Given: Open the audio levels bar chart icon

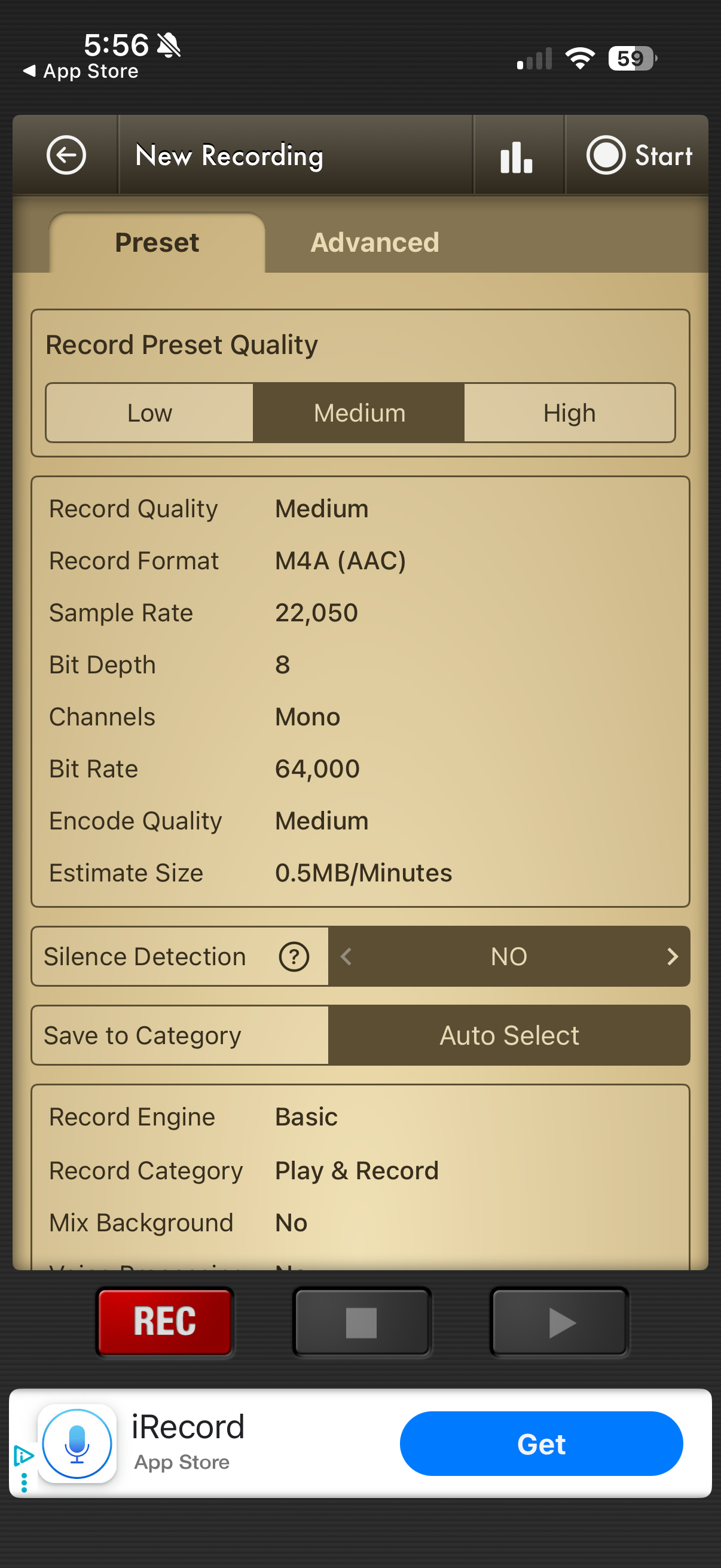Looking at the screenshot, I should click(517, 157).
